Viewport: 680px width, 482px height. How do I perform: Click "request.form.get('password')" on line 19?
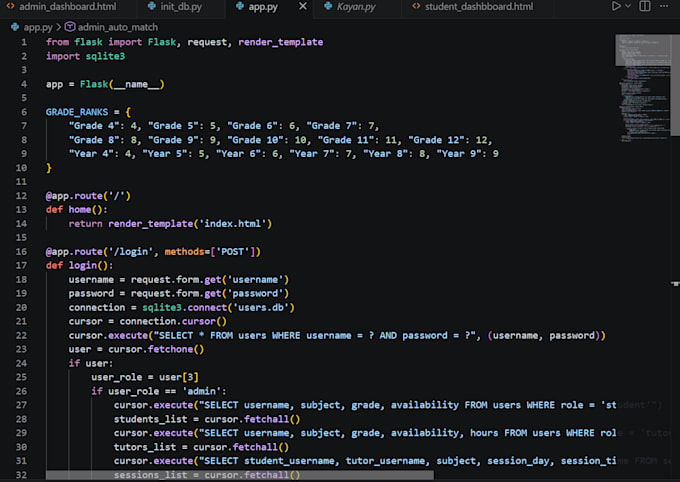coord(210,293)
